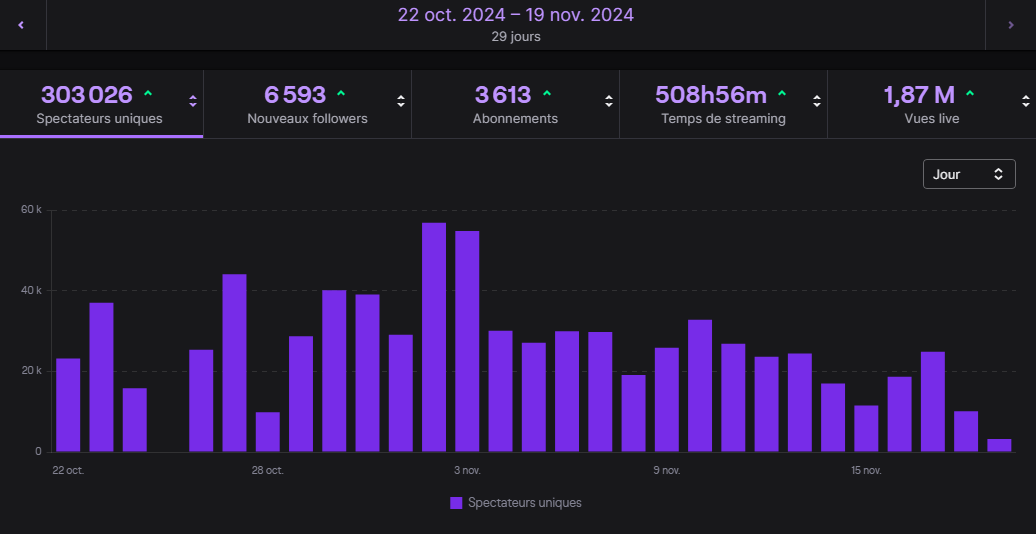Select the Spectateurs uniques tab
The image size is (1036, 534).
102,104
